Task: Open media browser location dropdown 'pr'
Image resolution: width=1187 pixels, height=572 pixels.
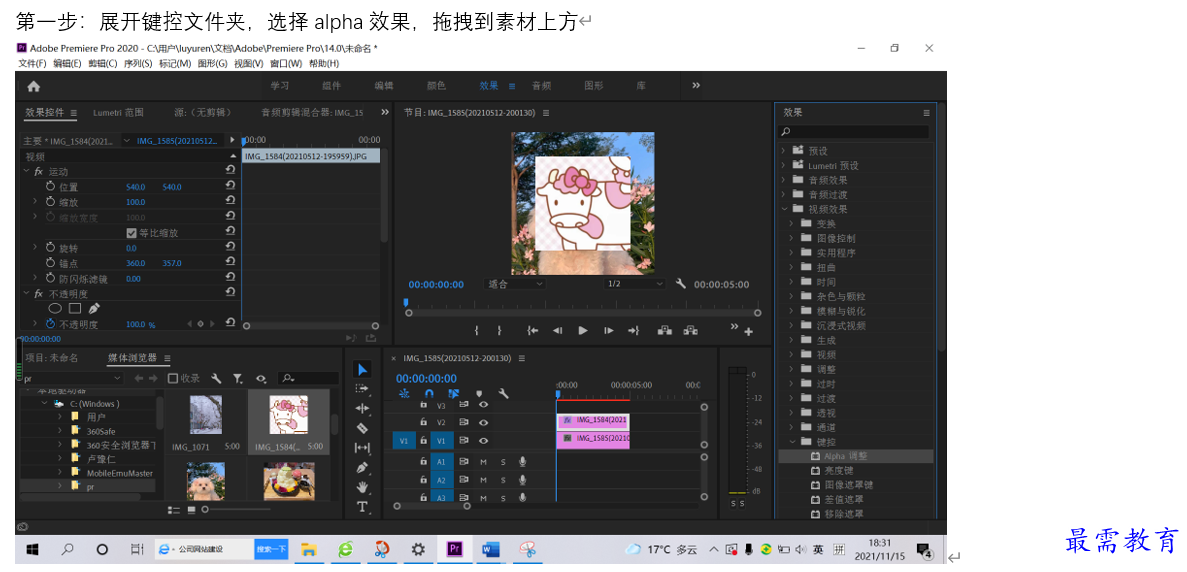Action: point(72,378)
